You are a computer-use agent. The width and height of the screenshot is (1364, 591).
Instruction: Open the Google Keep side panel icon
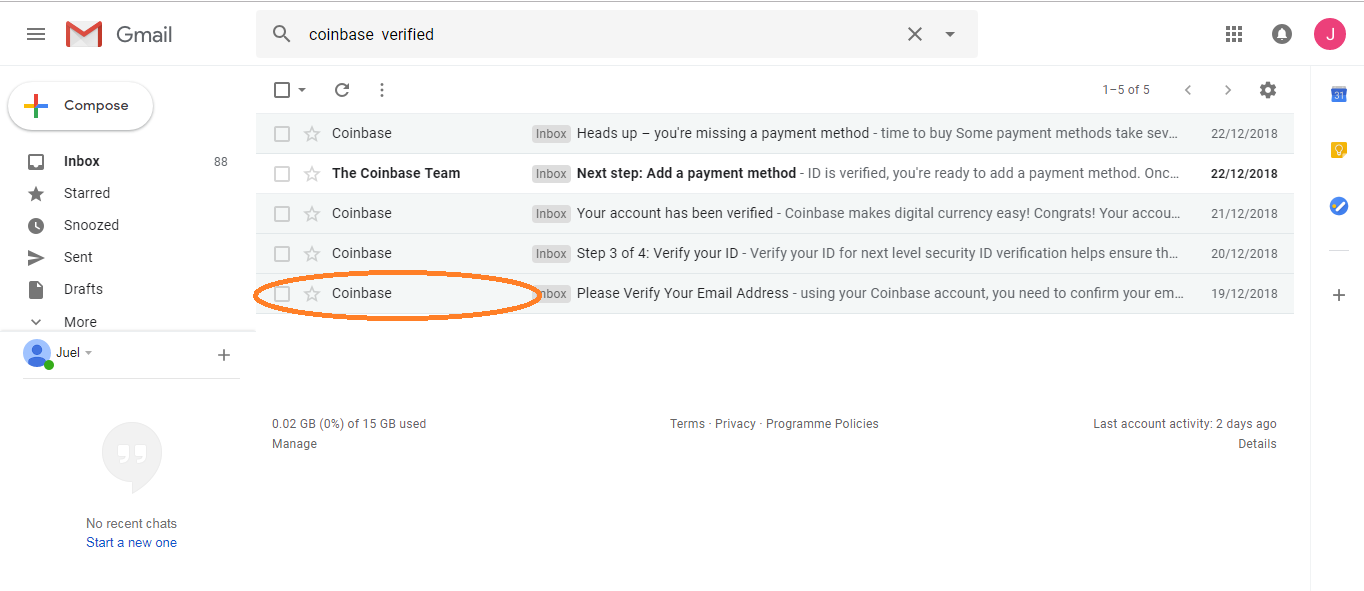1338,150
